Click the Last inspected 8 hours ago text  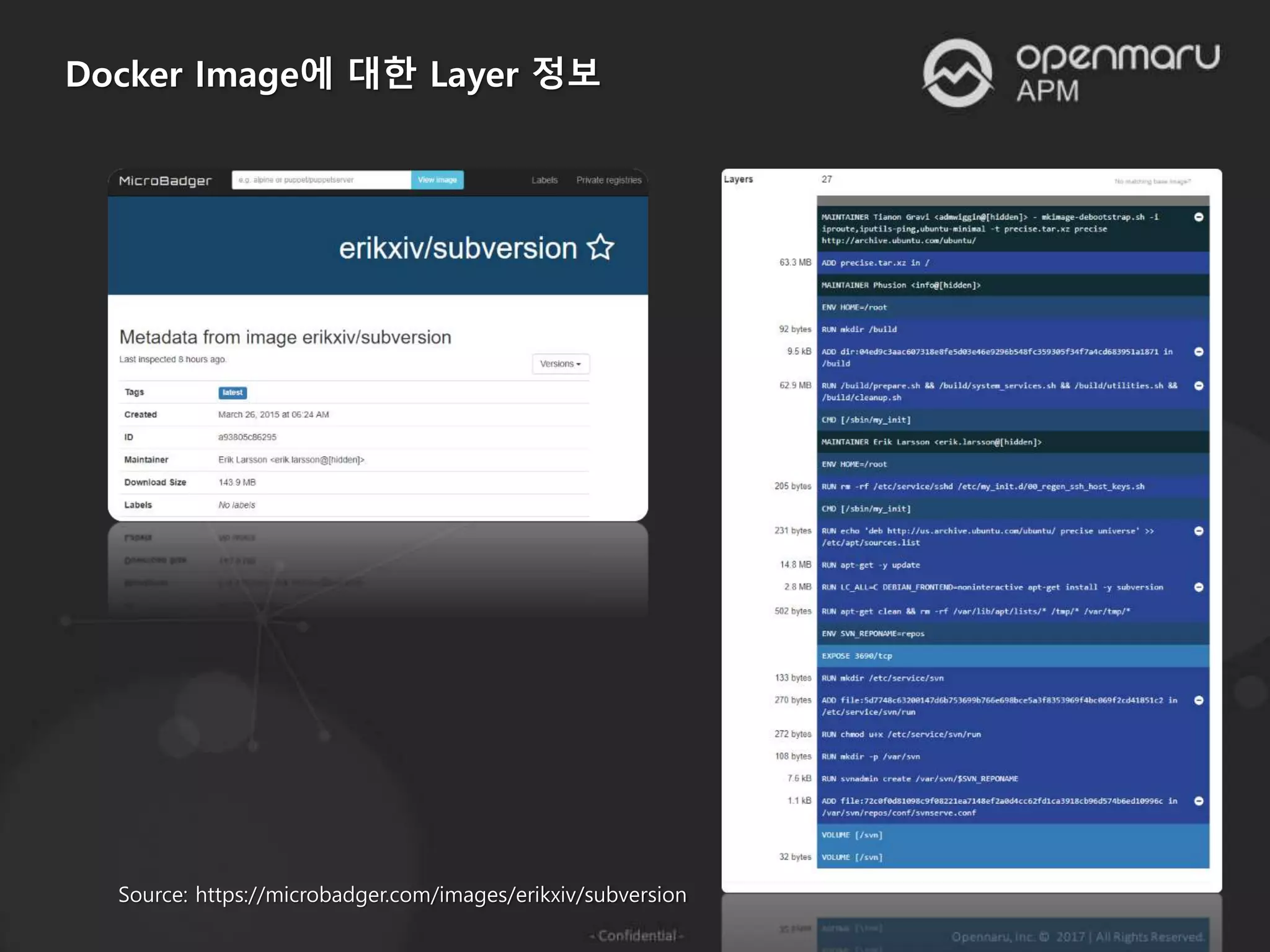pos(173,359)
